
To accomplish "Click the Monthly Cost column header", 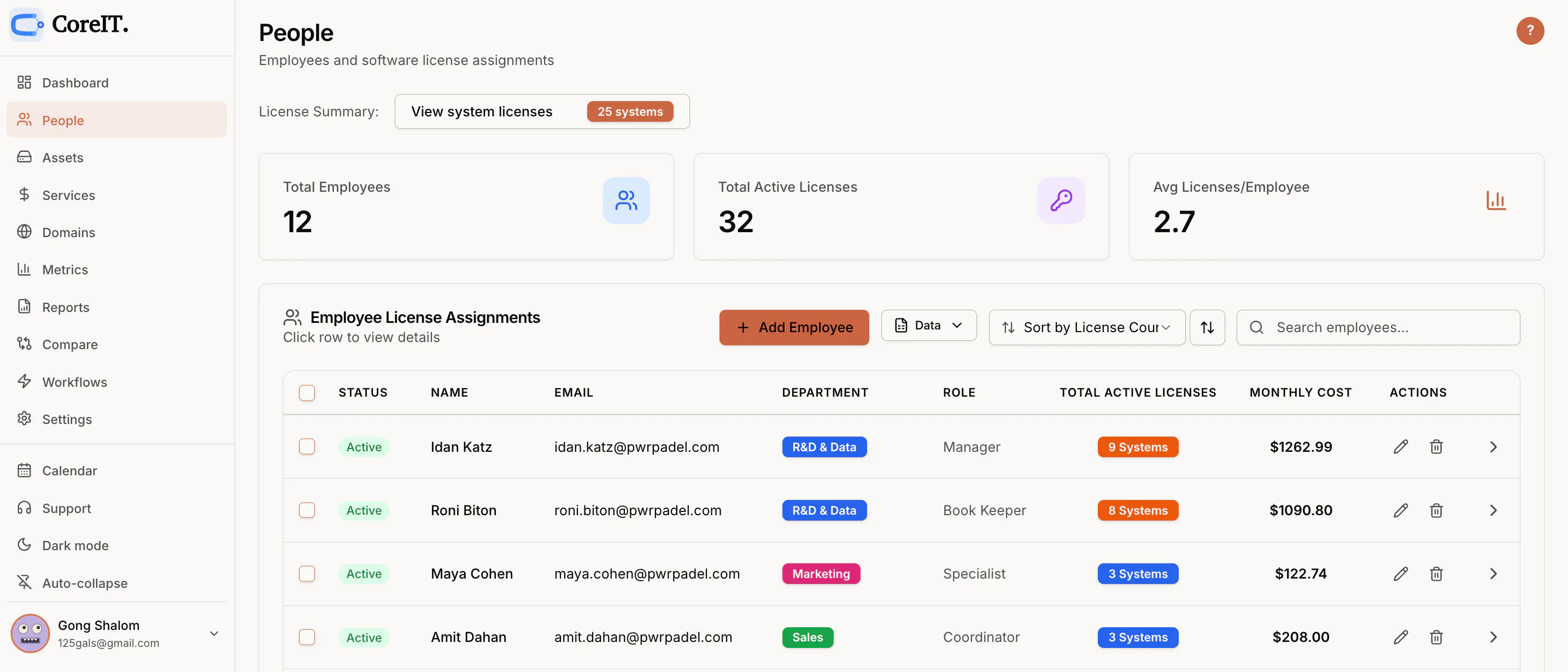I will pos(1300,392).
